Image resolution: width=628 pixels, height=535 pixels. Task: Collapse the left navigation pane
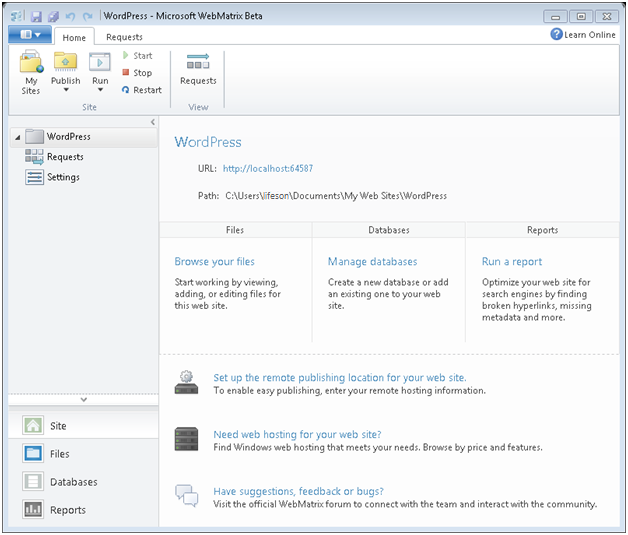click(153, 122)
